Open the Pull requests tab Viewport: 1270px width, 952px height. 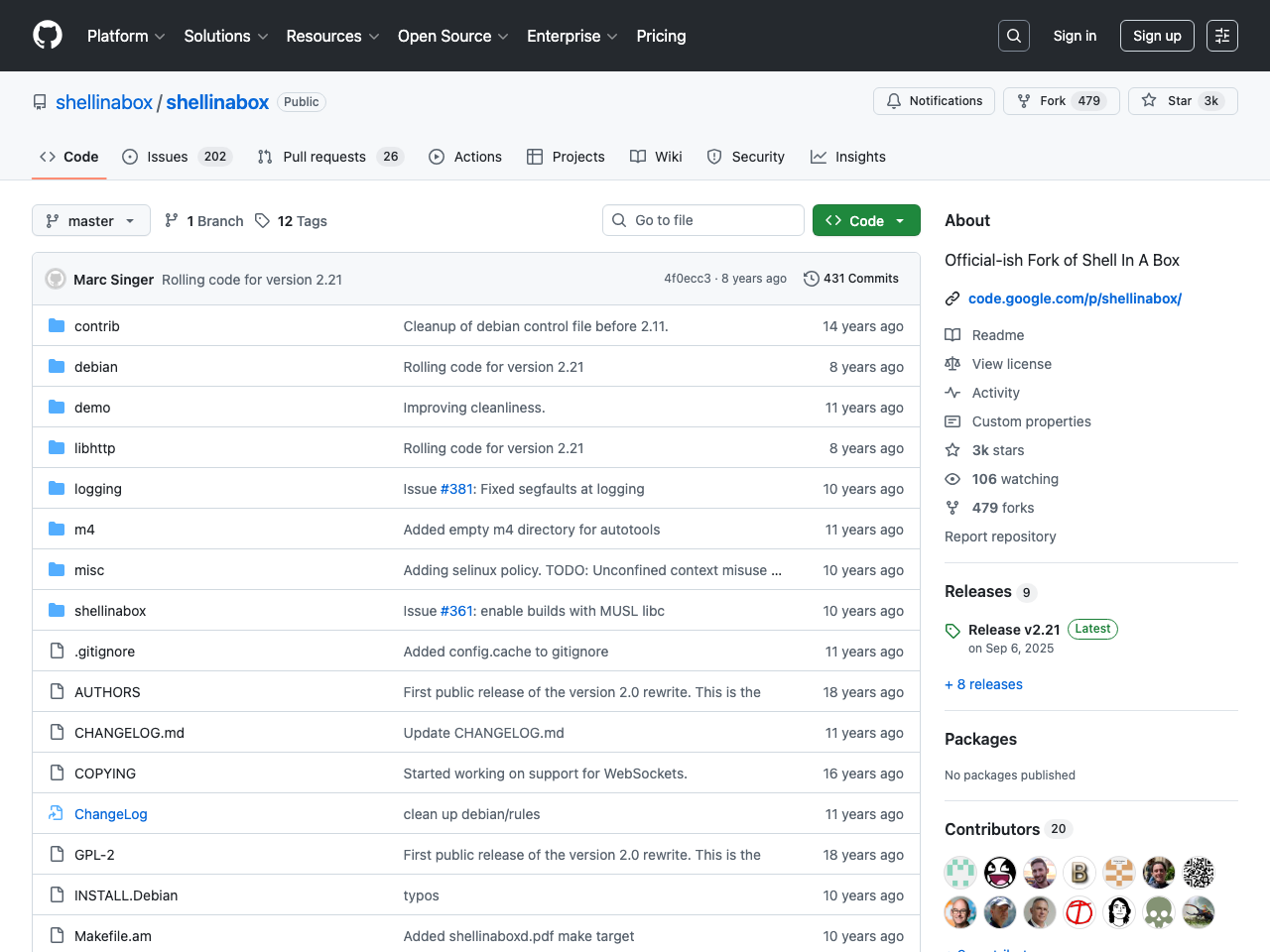[x=323, y=157]
